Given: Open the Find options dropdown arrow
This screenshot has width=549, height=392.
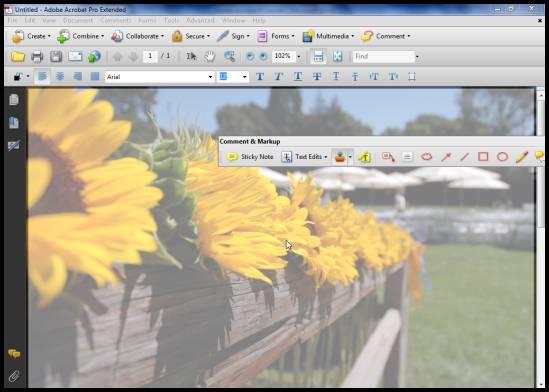Looking at the screenshot, I should (417, 56).
